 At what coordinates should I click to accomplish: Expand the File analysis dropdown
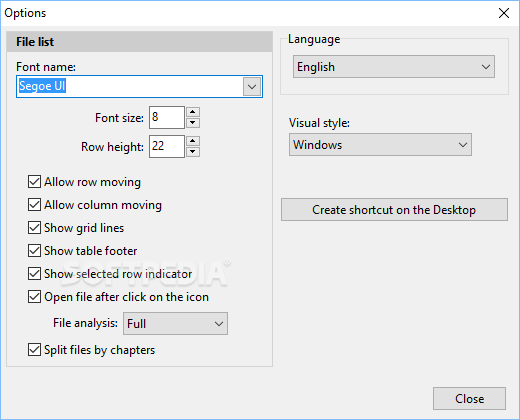[x=175, y=323]
